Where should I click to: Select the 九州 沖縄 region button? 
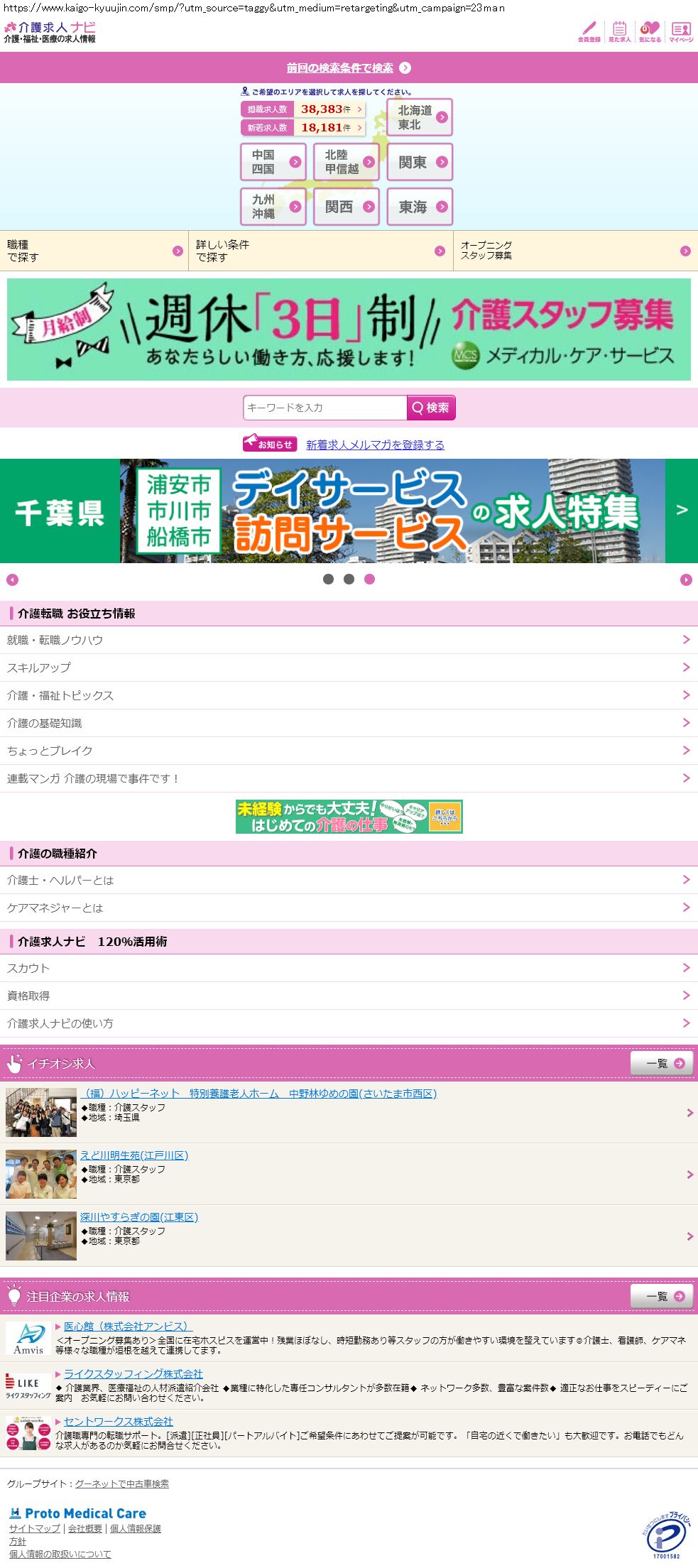coord(273,207)
